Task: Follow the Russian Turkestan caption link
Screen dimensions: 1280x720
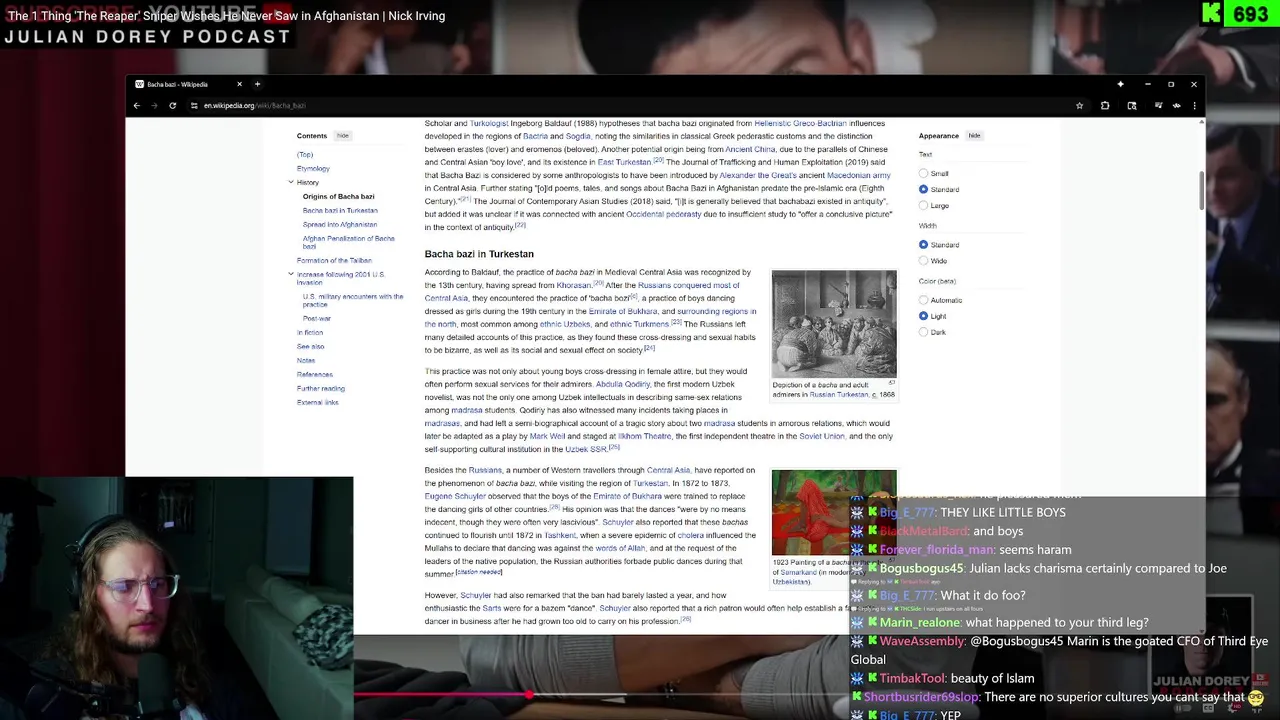Action: 838,394
